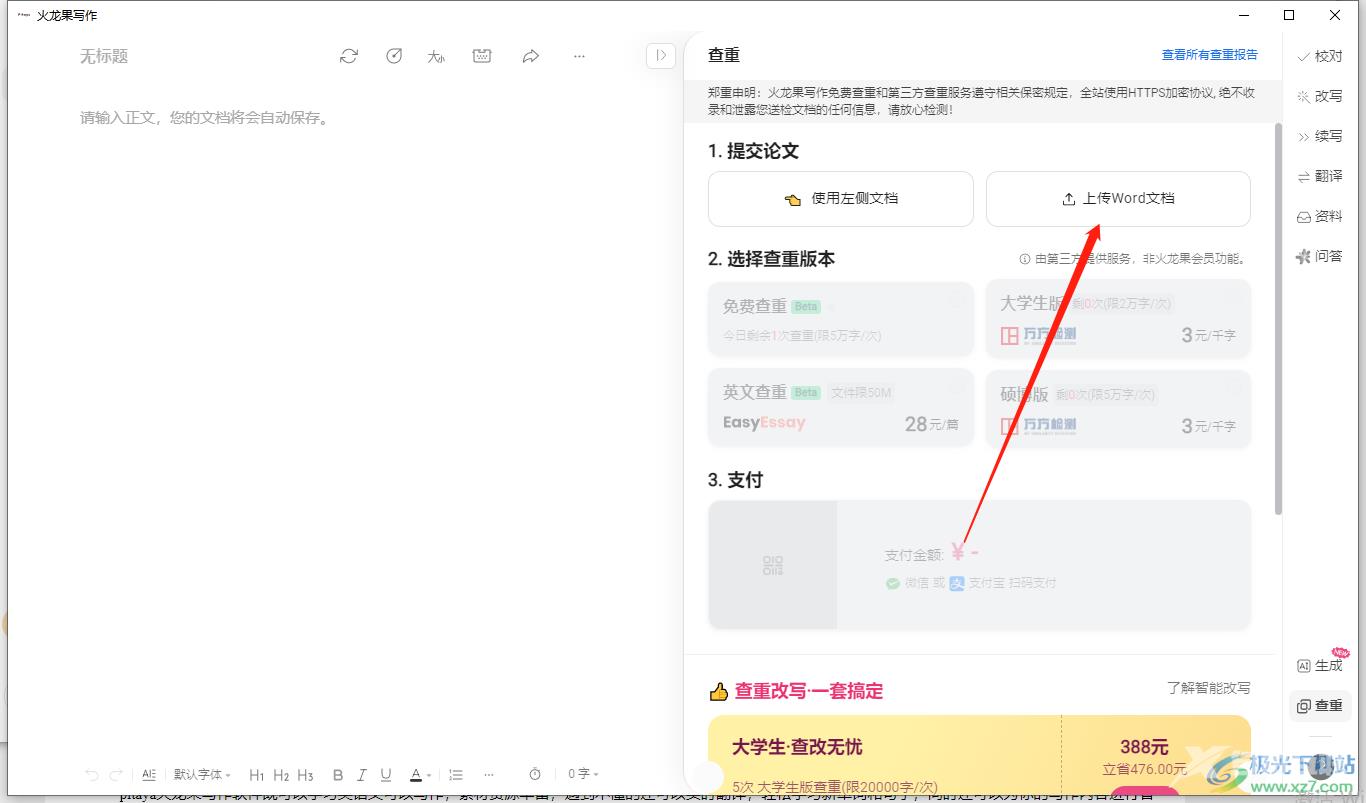This screenshot has width=1366, height=803.
Task: Open 生成 AI generate in sidebar
Action: [1320, 666]
